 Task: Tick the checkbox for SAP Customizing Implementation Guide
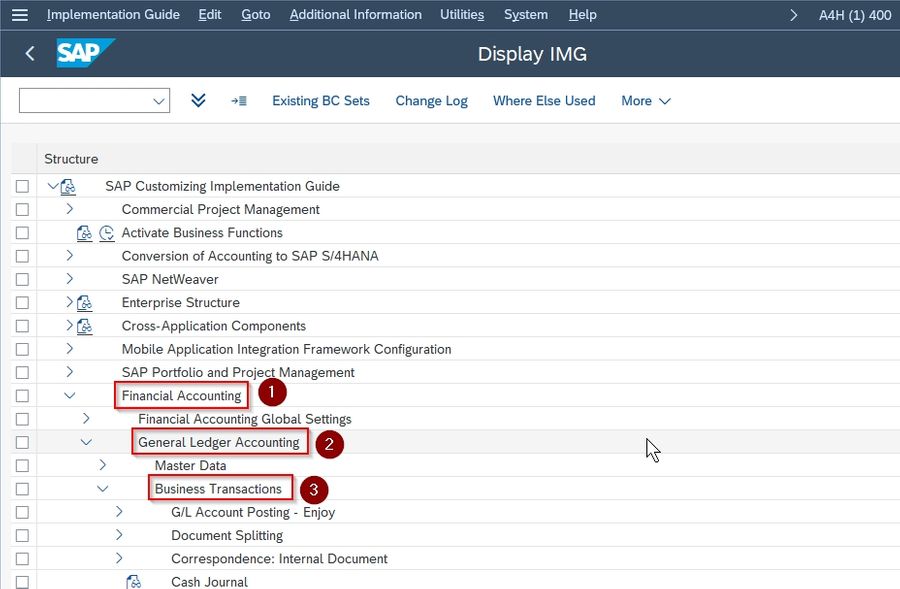pos(22,187)
